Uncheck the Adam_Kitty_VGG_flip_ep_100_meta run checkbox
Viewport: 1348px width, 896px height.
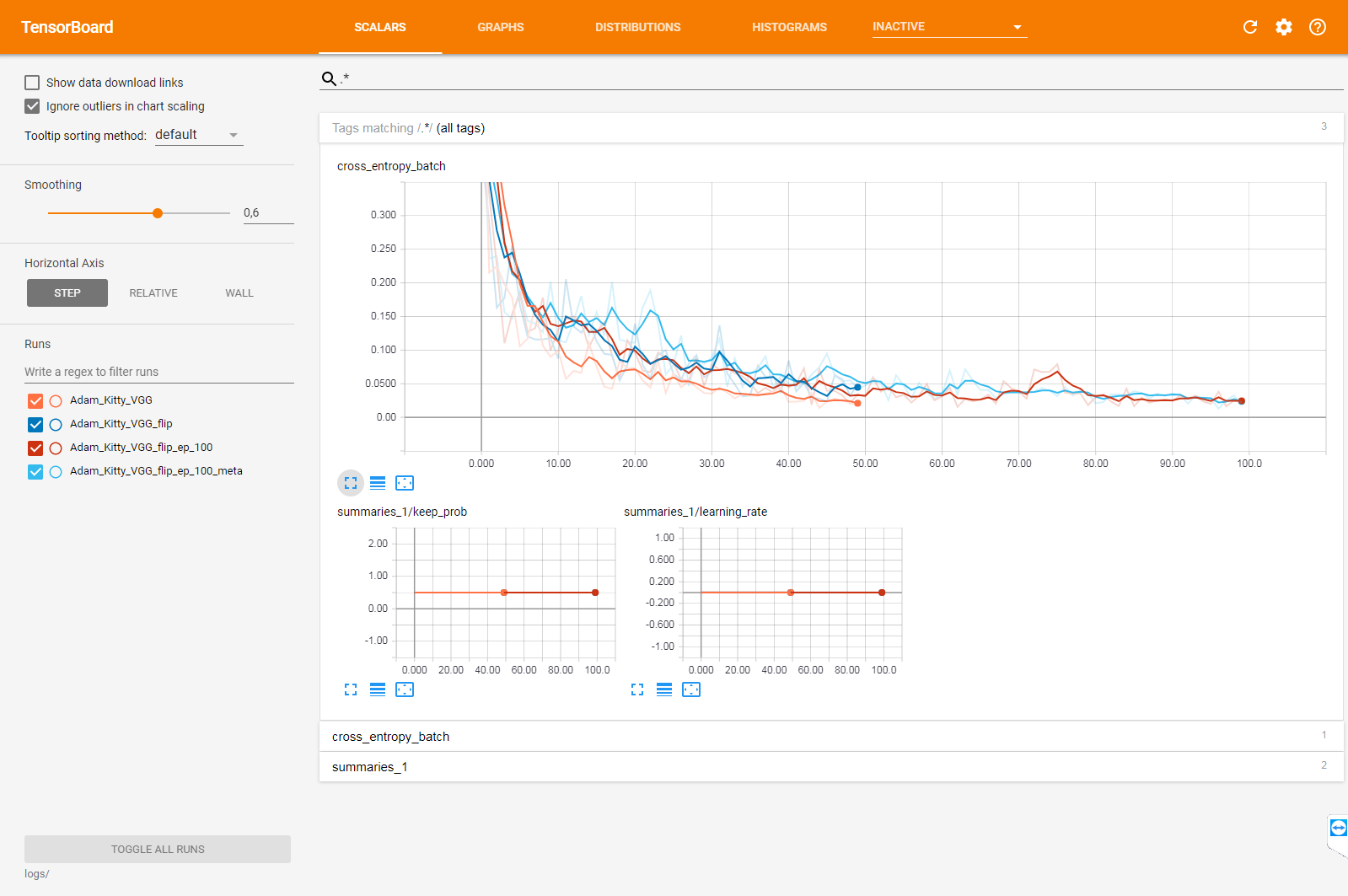point(35,472)
